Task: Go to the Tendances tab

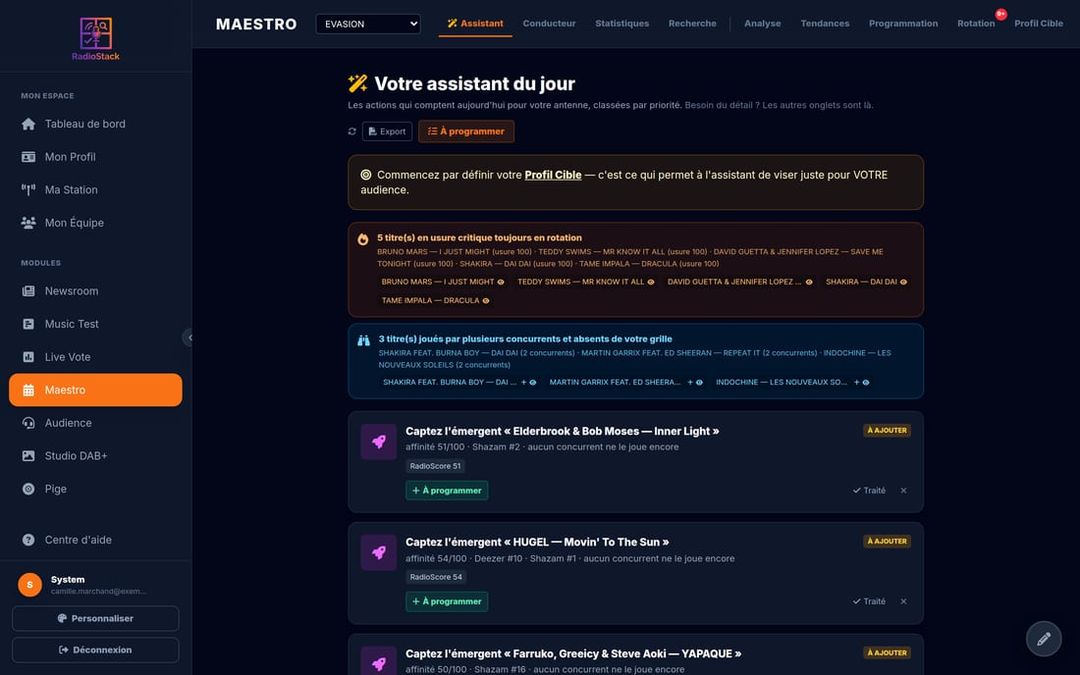Action: 824,23
